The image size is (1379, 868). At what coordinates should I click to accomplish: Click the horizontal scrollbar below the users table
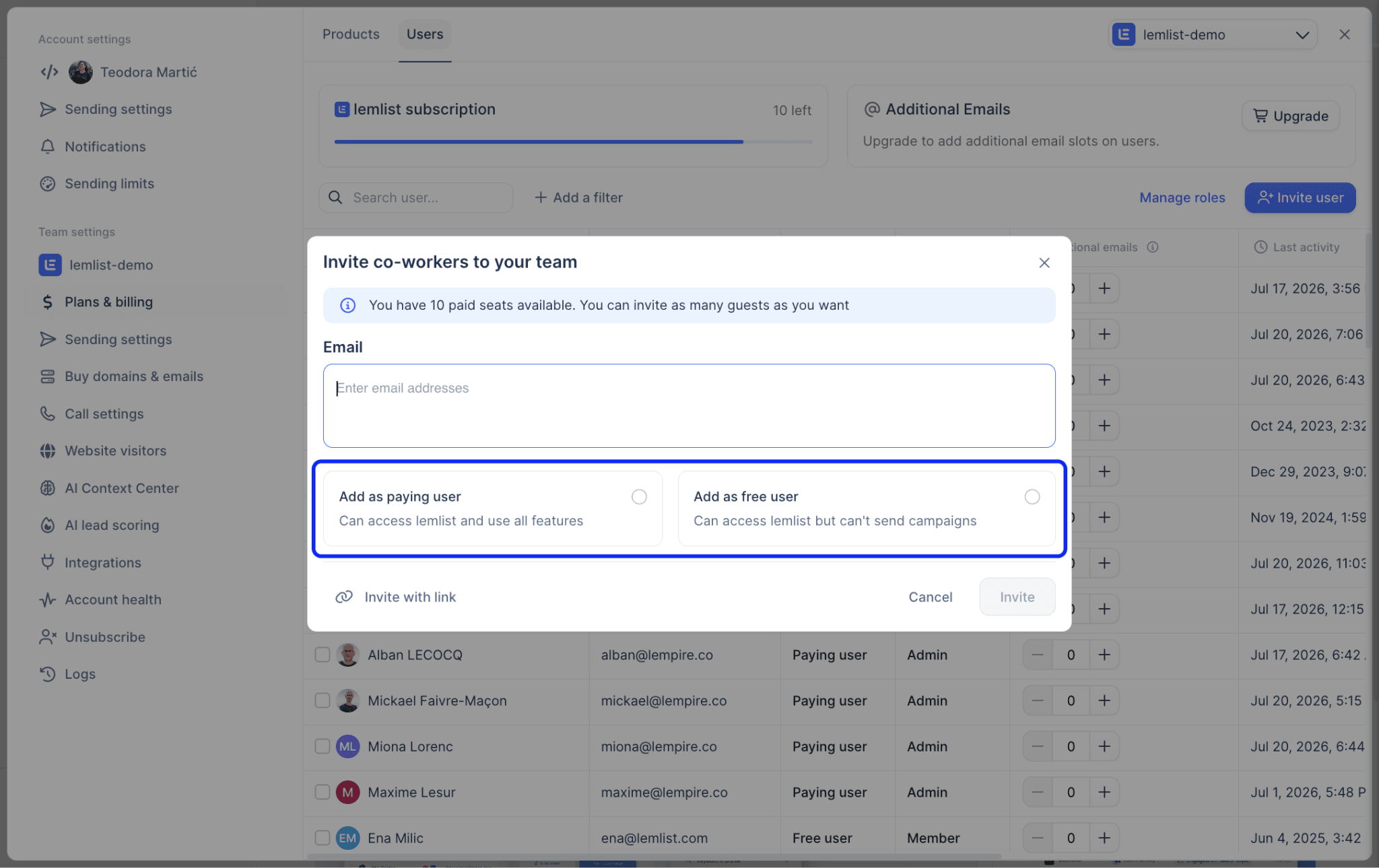tap(654, 857)
